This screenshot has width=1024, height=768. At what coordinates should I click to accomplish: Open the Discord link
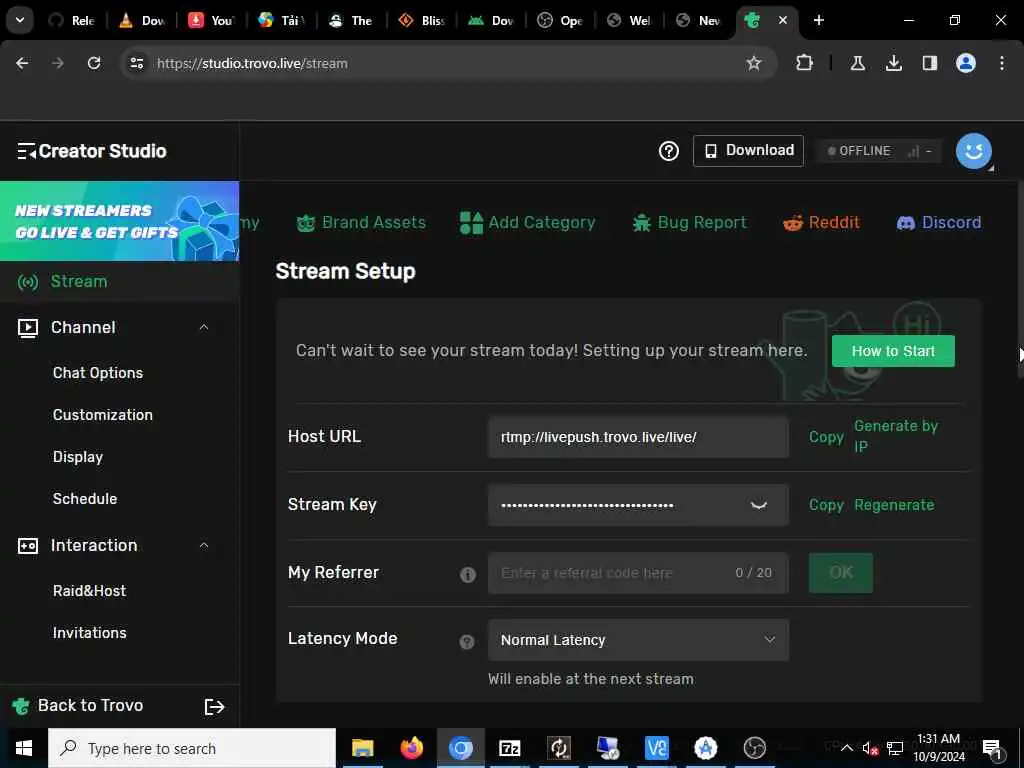[x=938, y=223]
